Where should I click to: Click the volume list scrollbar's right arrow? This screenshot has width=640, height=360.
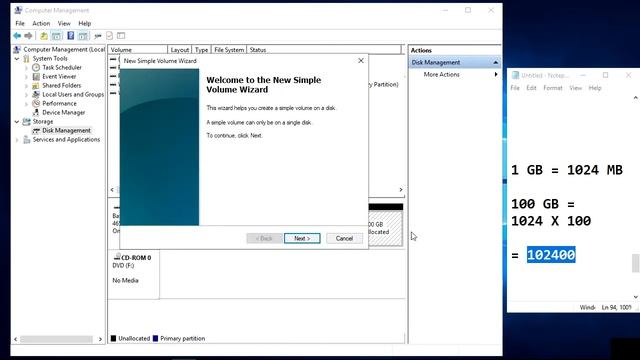[401, 190]
